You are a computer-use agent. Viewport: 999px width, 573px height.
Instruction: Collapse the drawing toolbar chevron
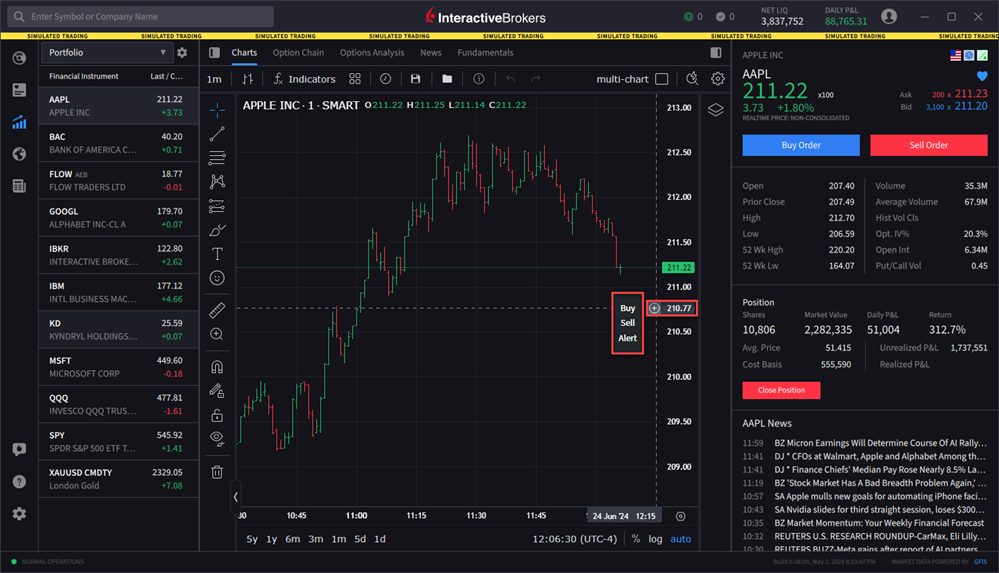coord(235,497)
